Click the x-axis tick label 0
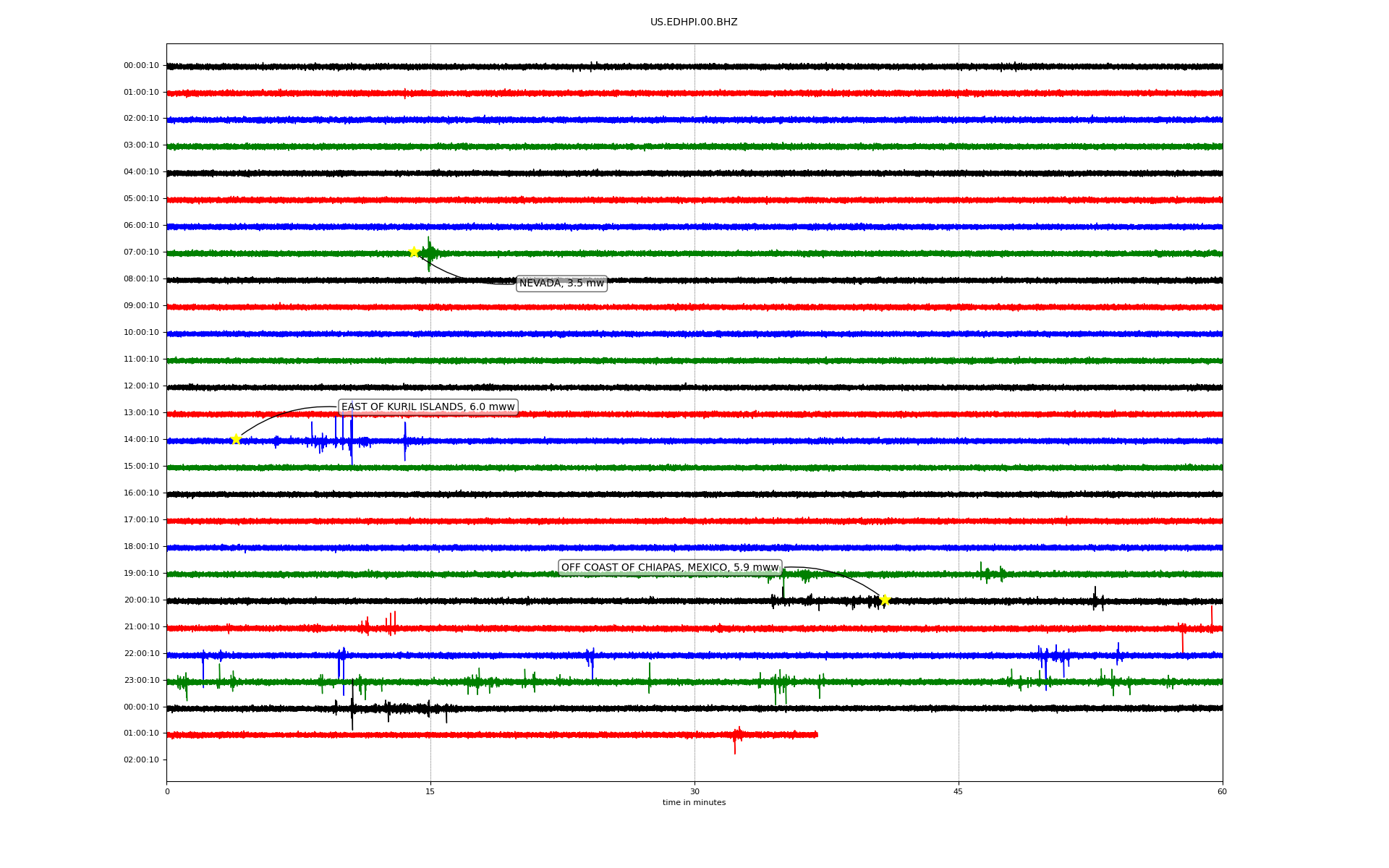Image resolution: width=1389 pixels, height=868 pixels. click(167, 792)
